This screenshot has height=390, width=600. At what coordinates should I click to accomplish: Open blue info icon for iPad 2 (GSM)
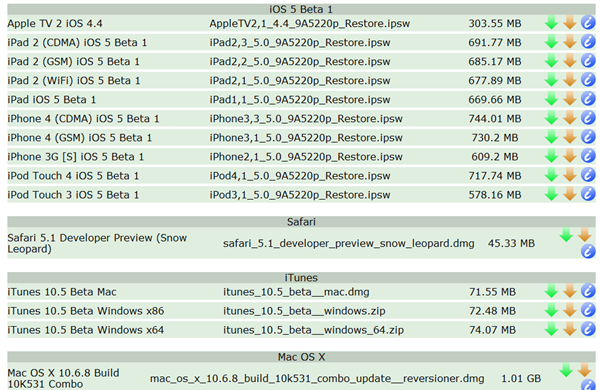coord(588,61)
